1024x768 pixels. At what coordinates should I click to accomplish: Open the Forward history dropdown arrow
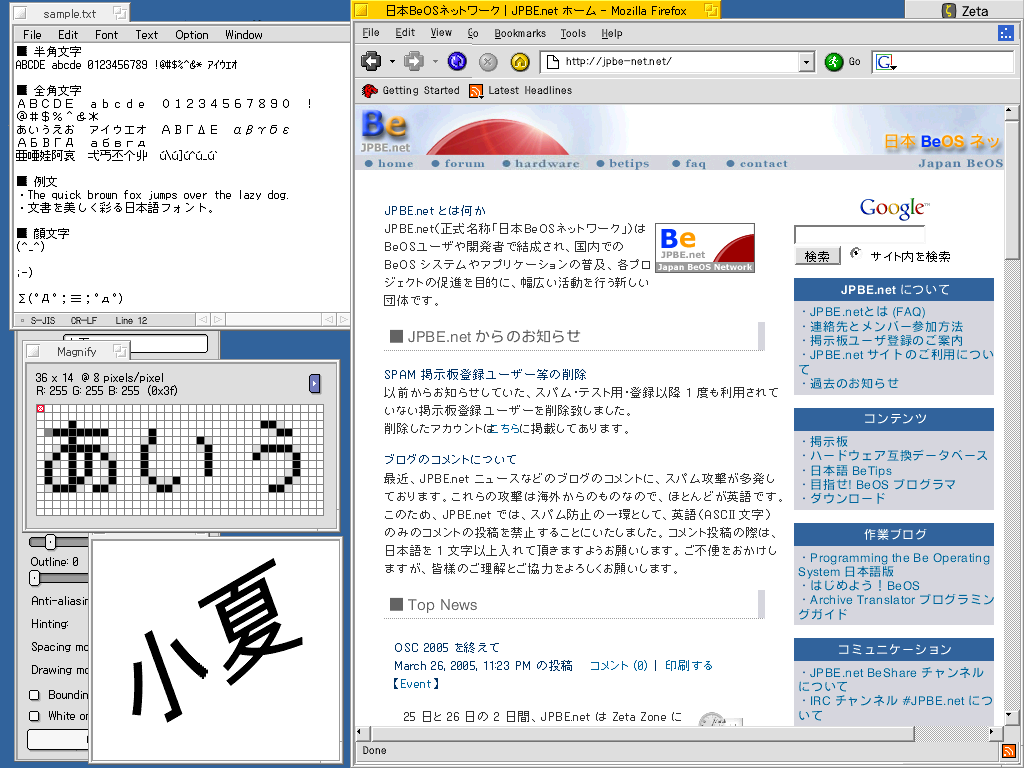click(435, 62)
